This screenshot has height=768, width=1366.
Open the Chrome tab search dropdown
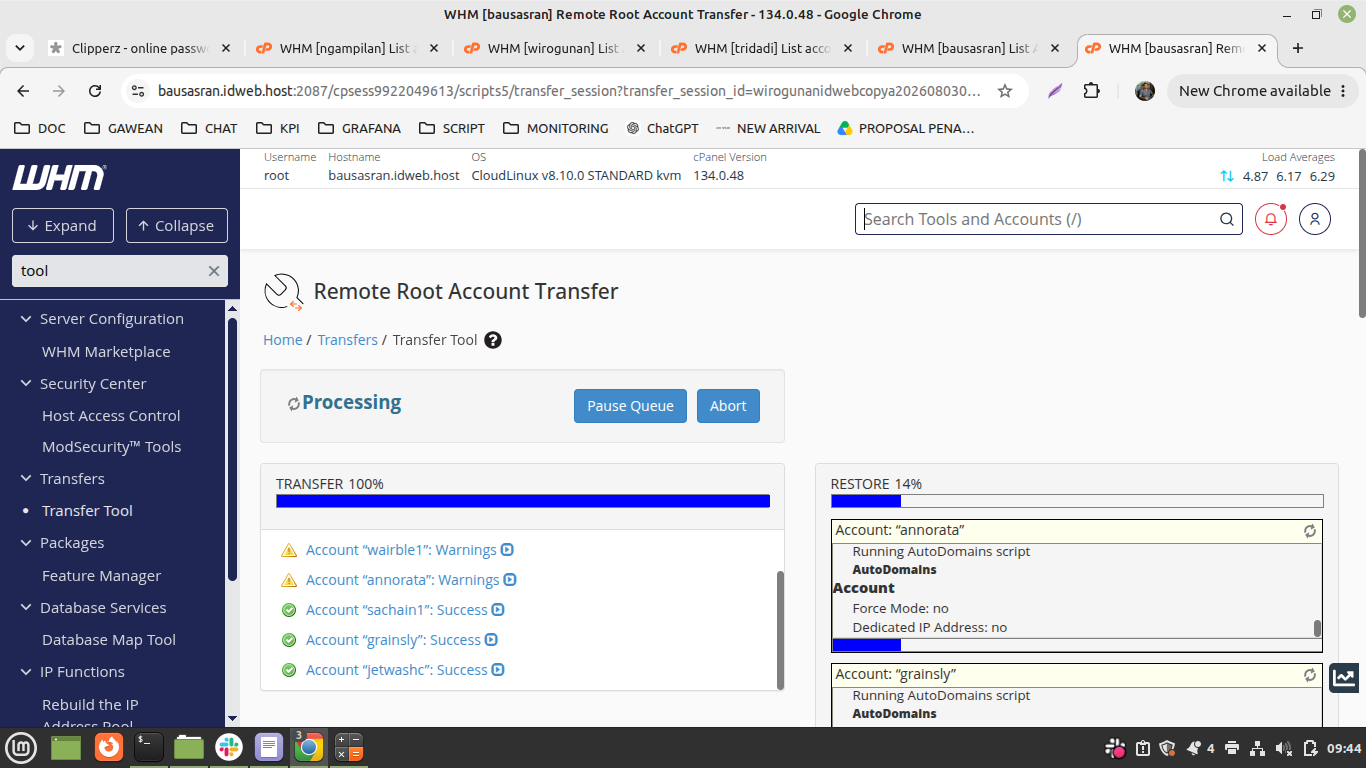[20, 48]
